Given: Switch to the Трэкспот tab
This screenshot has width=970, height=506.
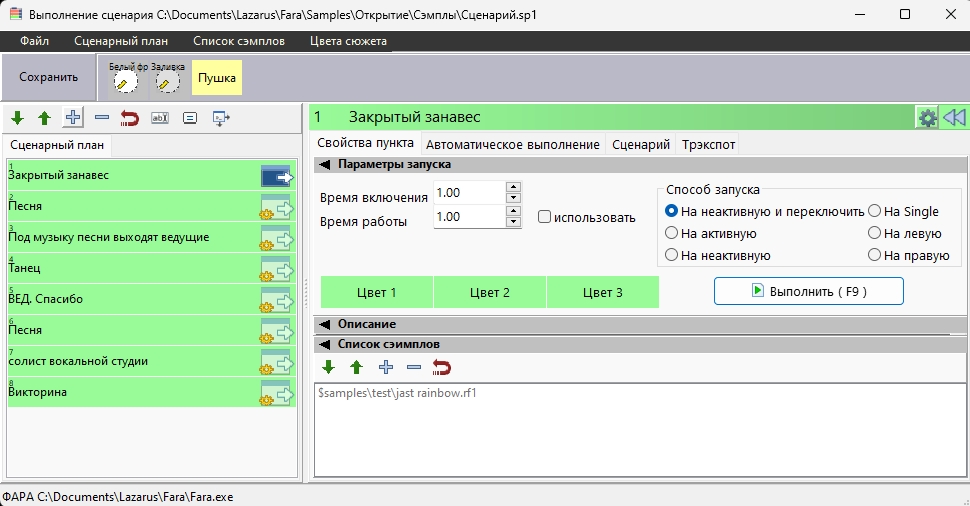Looking at the screenshot, I should [708, 144].
